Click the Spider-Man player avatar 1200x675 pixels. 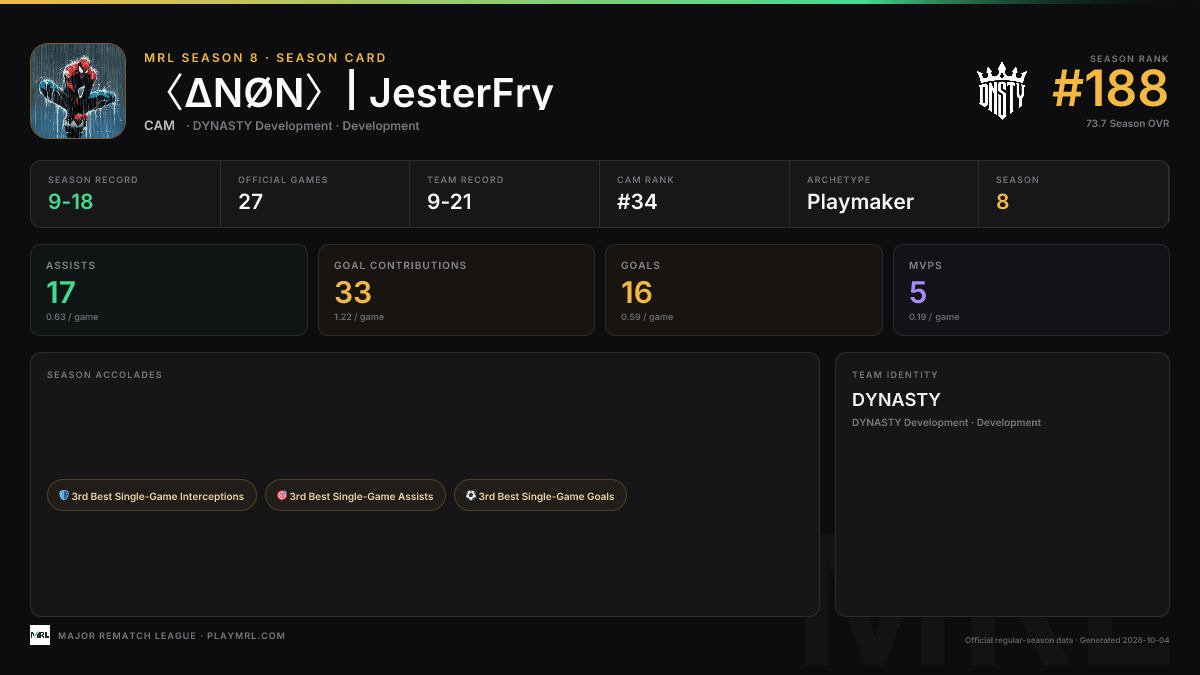78,91
